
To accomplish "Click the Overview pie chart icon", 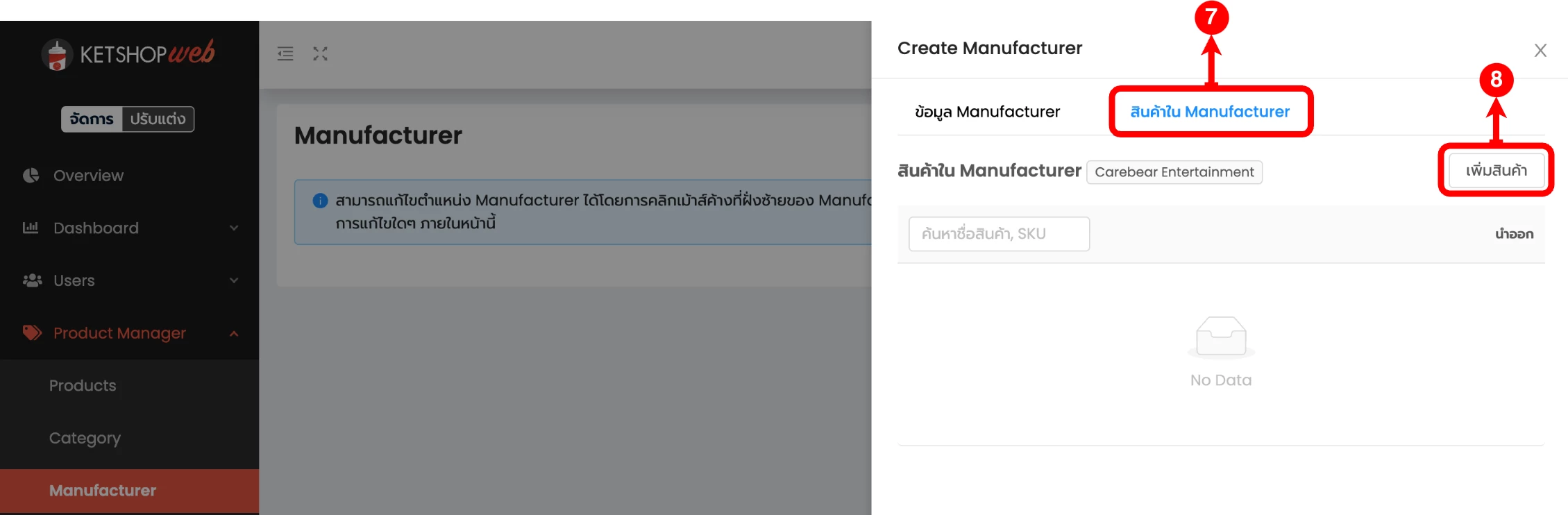I will coord(31,176).
